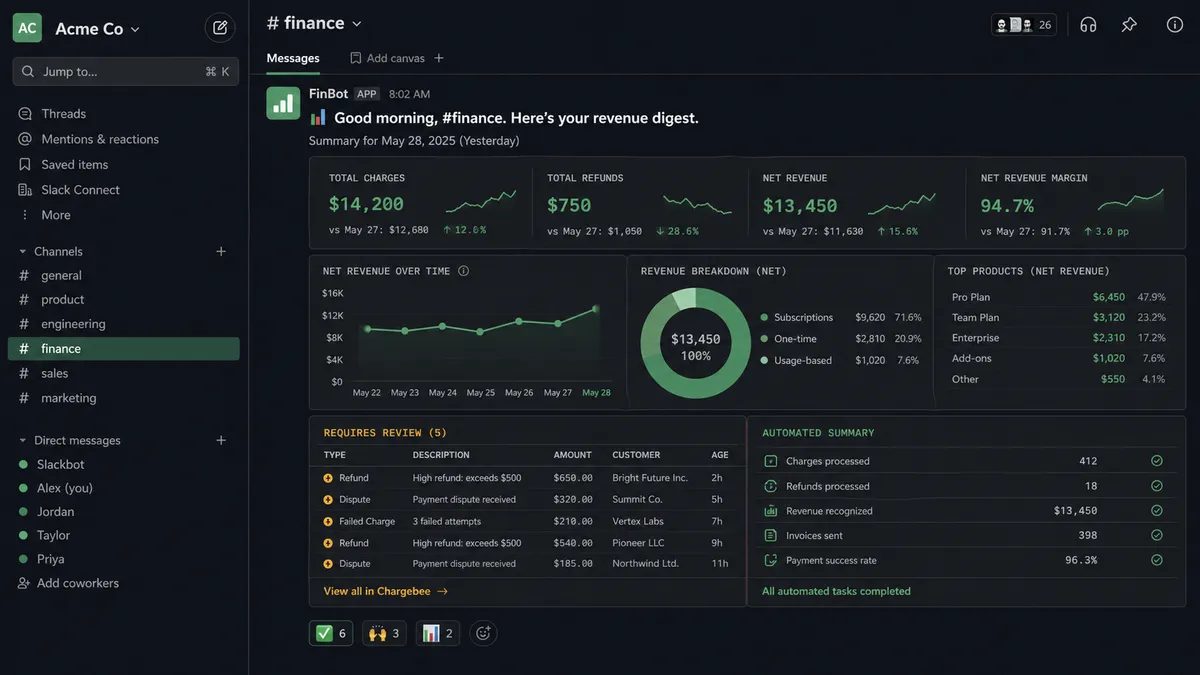1200x675 pixels.
Task: Toggle the bar chart reaction with 2
Action: coord(438,633)
